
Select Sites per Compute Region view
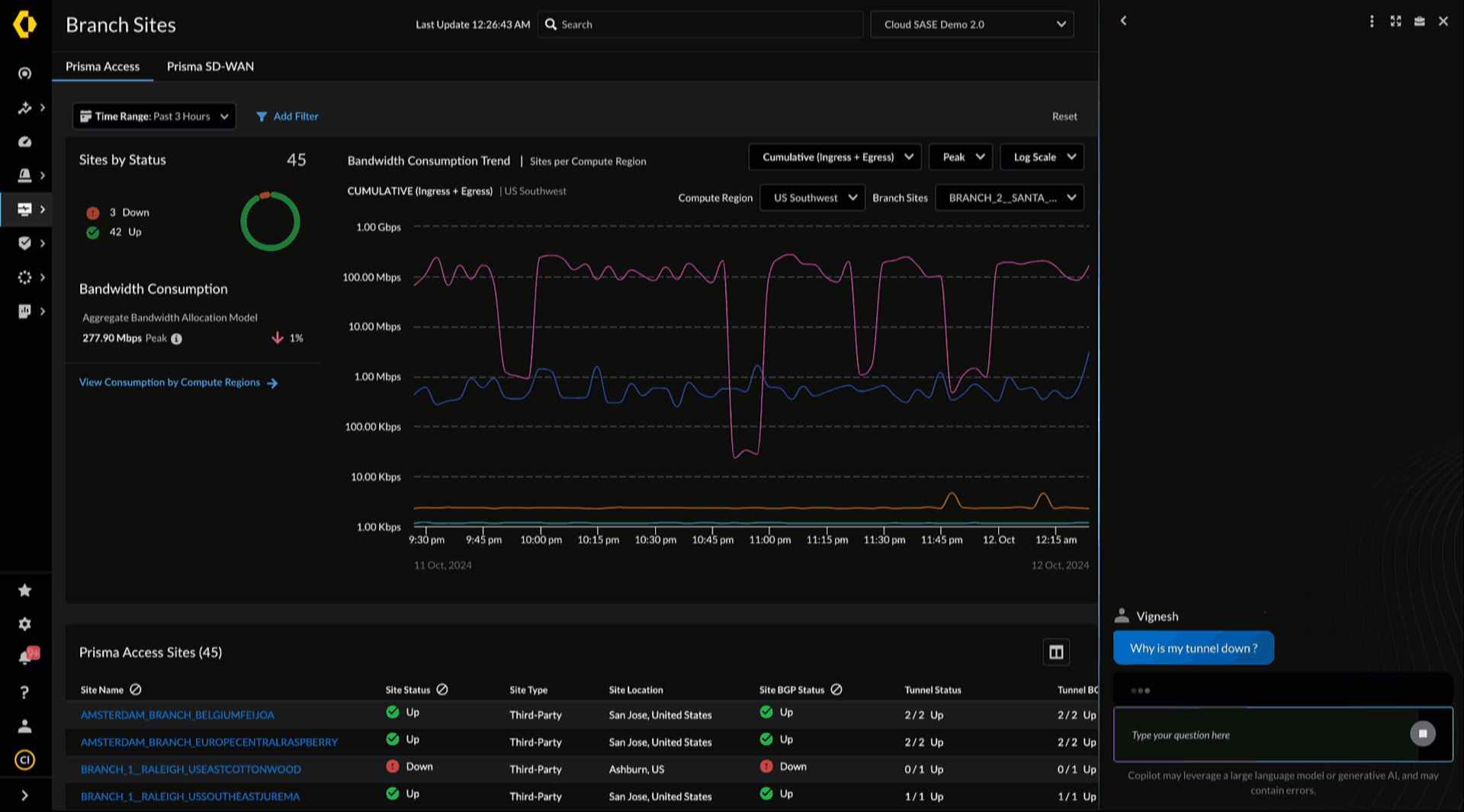(x=588, y=161)
